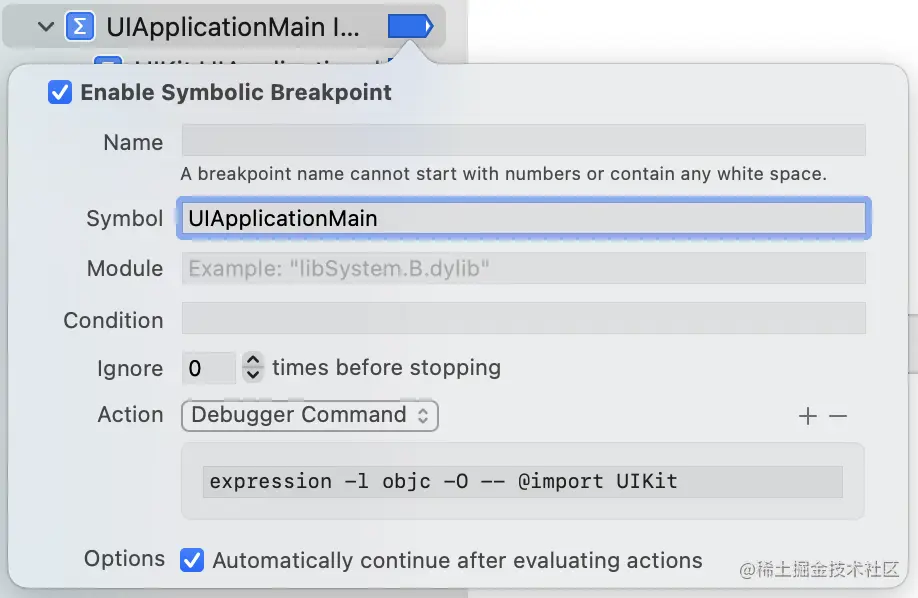Toggle Automatically continue after evaluating actions
The image size is (918, 598).
pyautogui.click(x=192, y=561)
